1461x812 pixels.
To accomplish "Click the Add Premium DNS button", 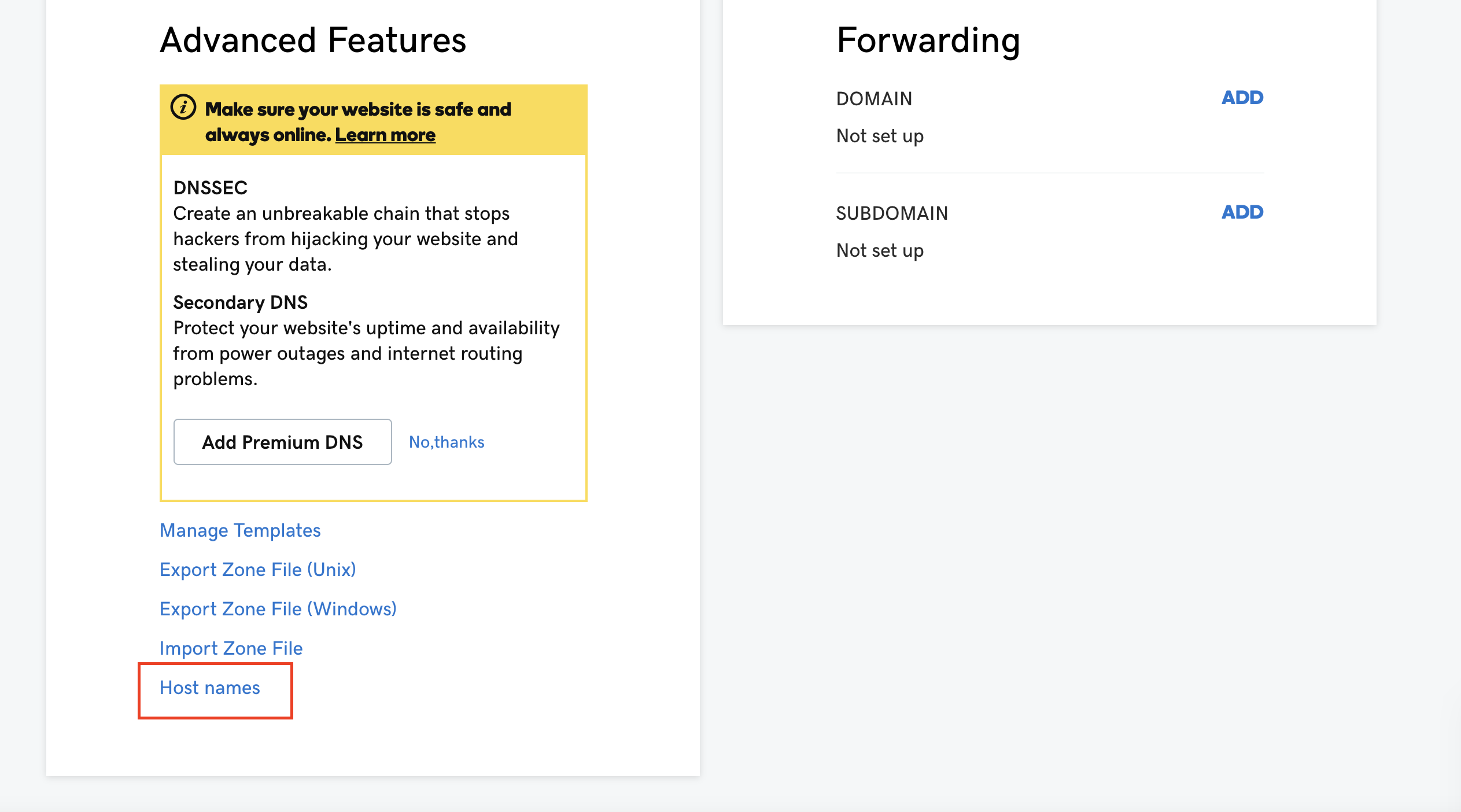I will coord(282,442).
